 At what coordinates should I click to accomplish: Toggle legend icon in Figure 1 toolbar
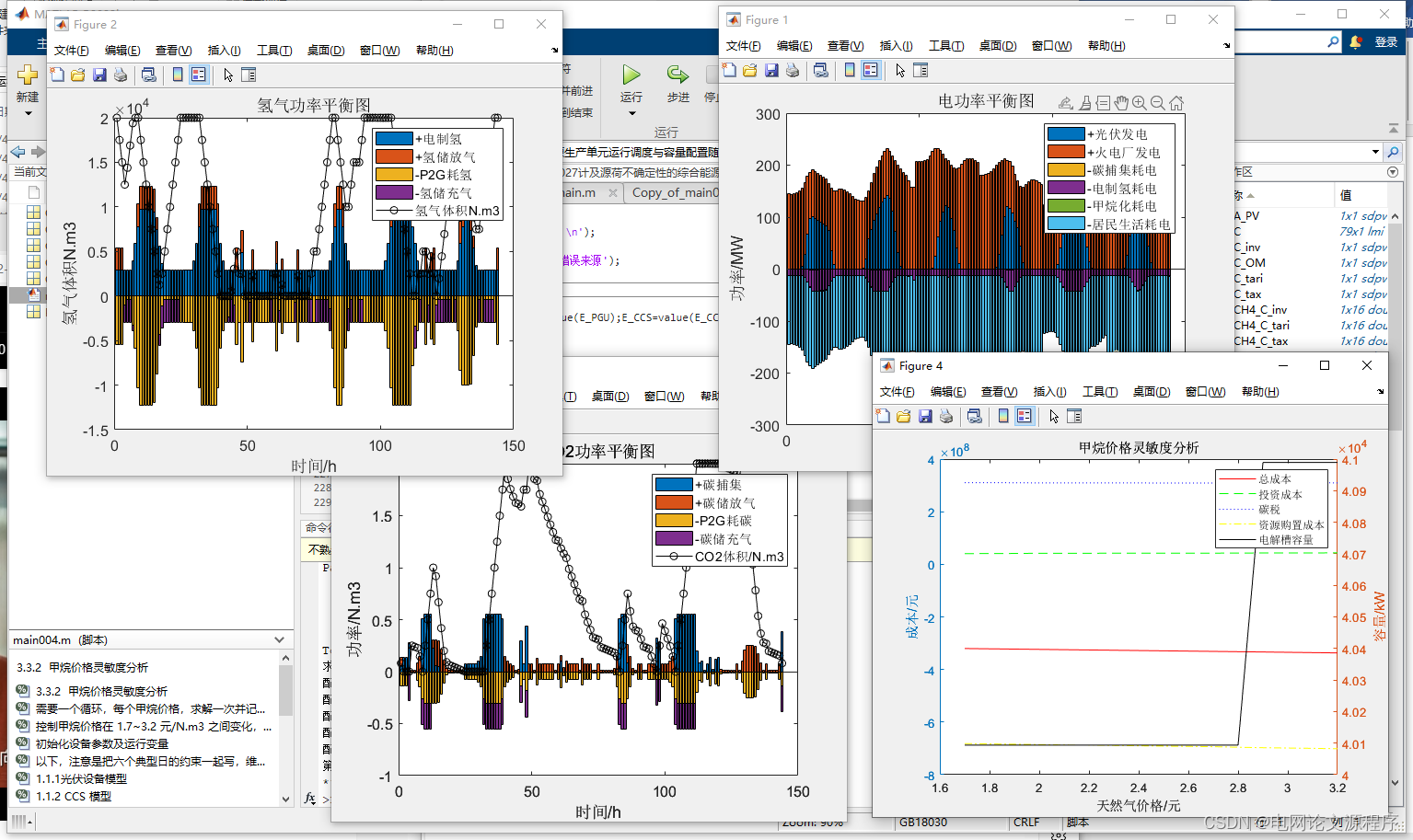coord(870,70)
